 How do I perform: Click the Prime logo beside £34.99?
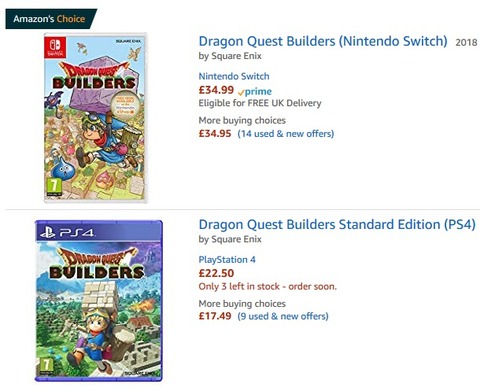pyautogui.click(x=255, y=91)
